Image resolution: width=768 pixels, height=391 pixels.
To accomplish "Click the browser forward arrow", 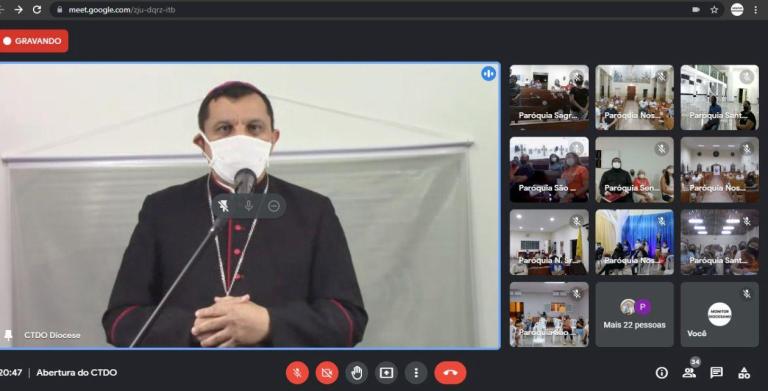I will (19, 10).
